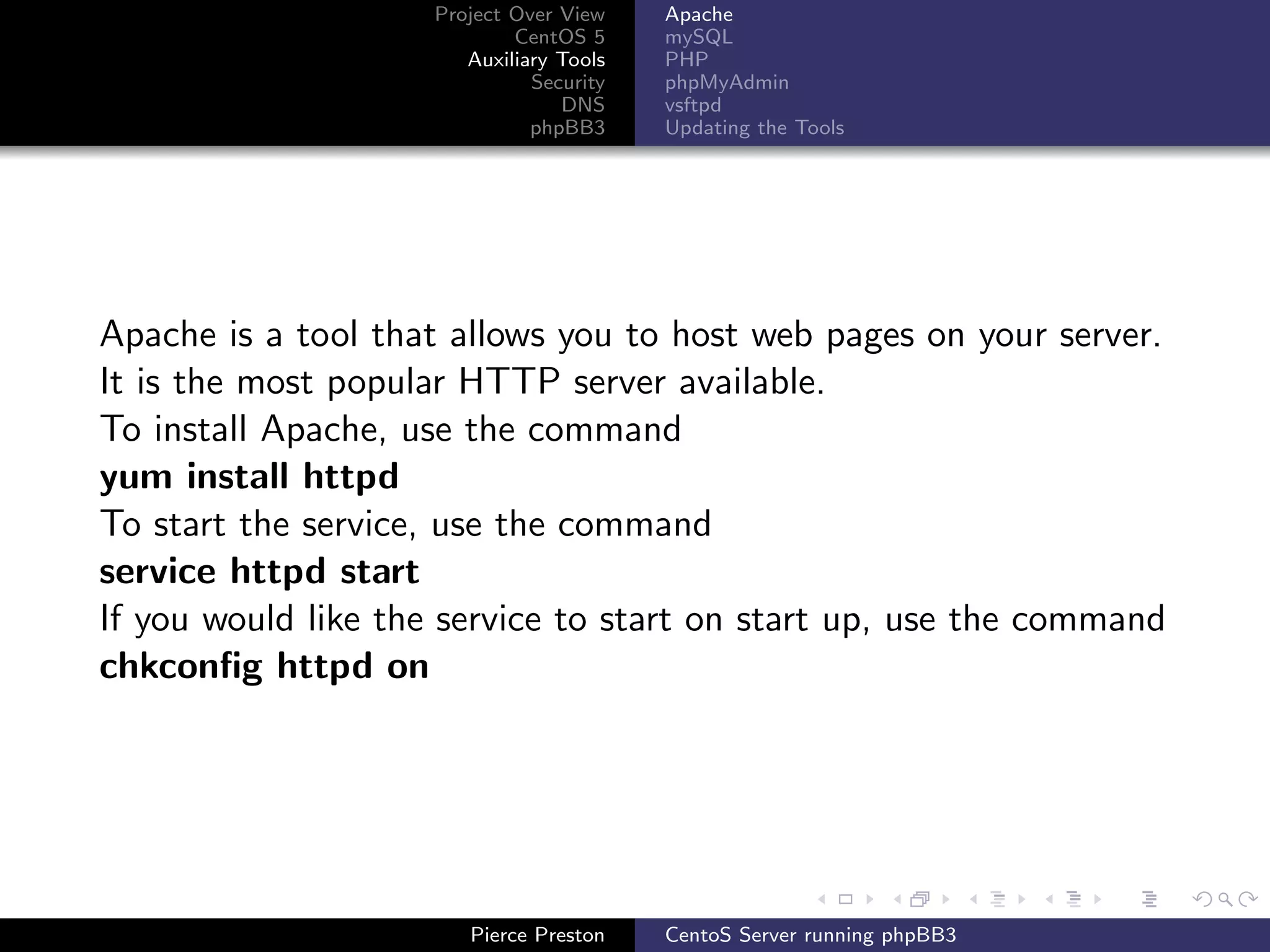Open the vsftpd subsection
1270x952 pixels.
tap(693, 105)
